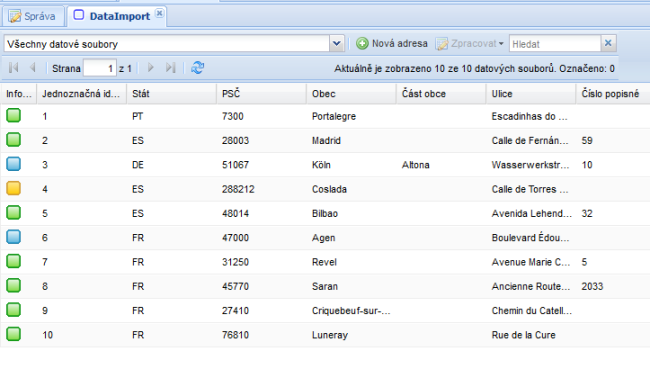Select the Criquebeuf-sur-... cell
Screen dimensions: 650x369
(x=351, y=311)
